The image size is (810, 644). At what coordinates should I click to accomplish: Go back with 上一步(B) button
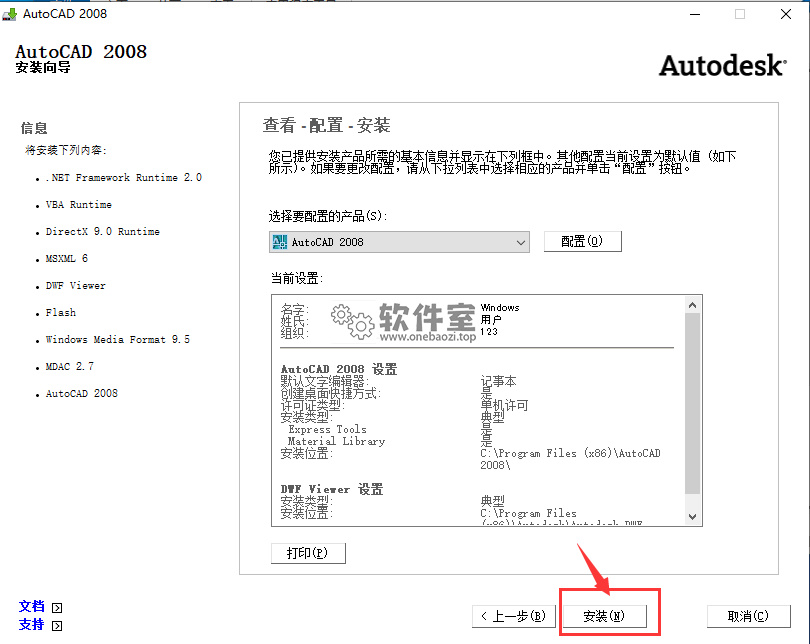click(513, 616)
